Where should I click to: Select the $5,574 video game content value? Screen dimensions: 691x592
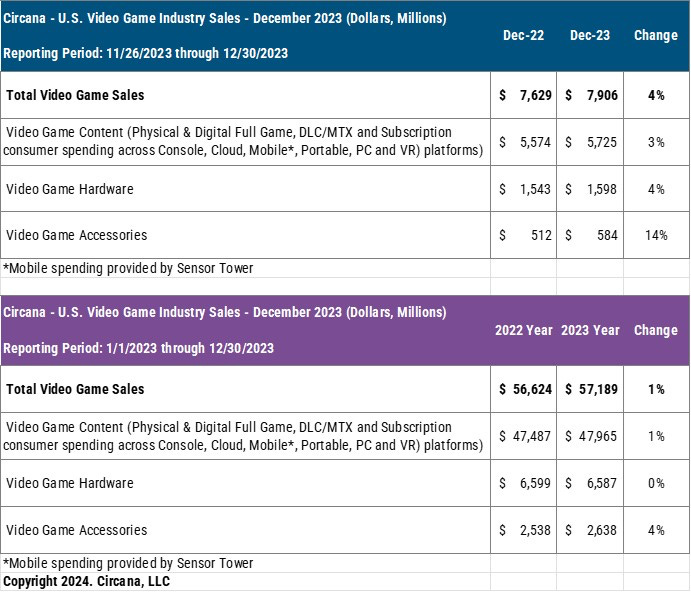coord(523,142)
